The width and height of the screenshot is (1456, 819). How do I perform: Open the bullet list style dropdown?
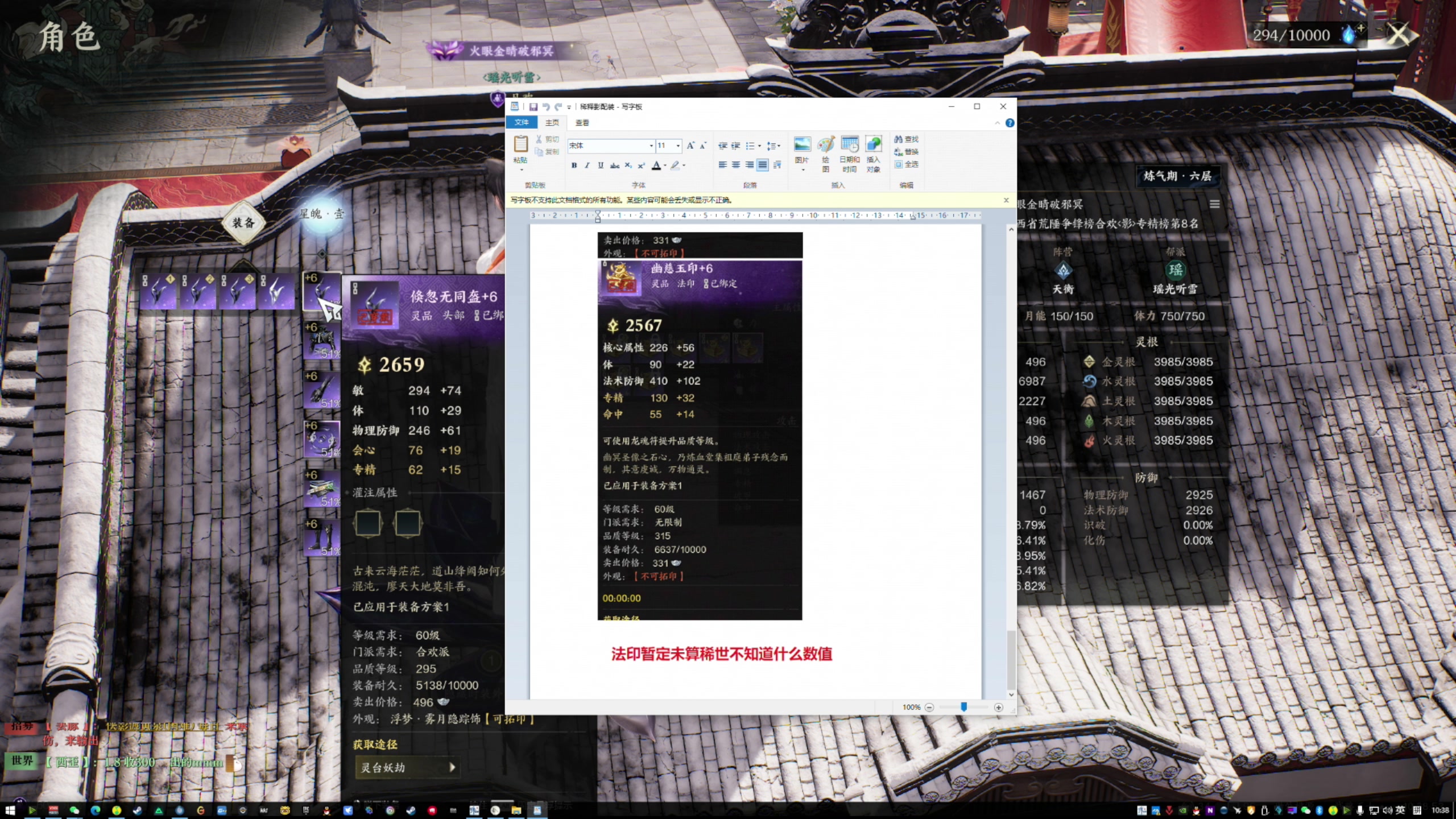[x=760, y=146]
